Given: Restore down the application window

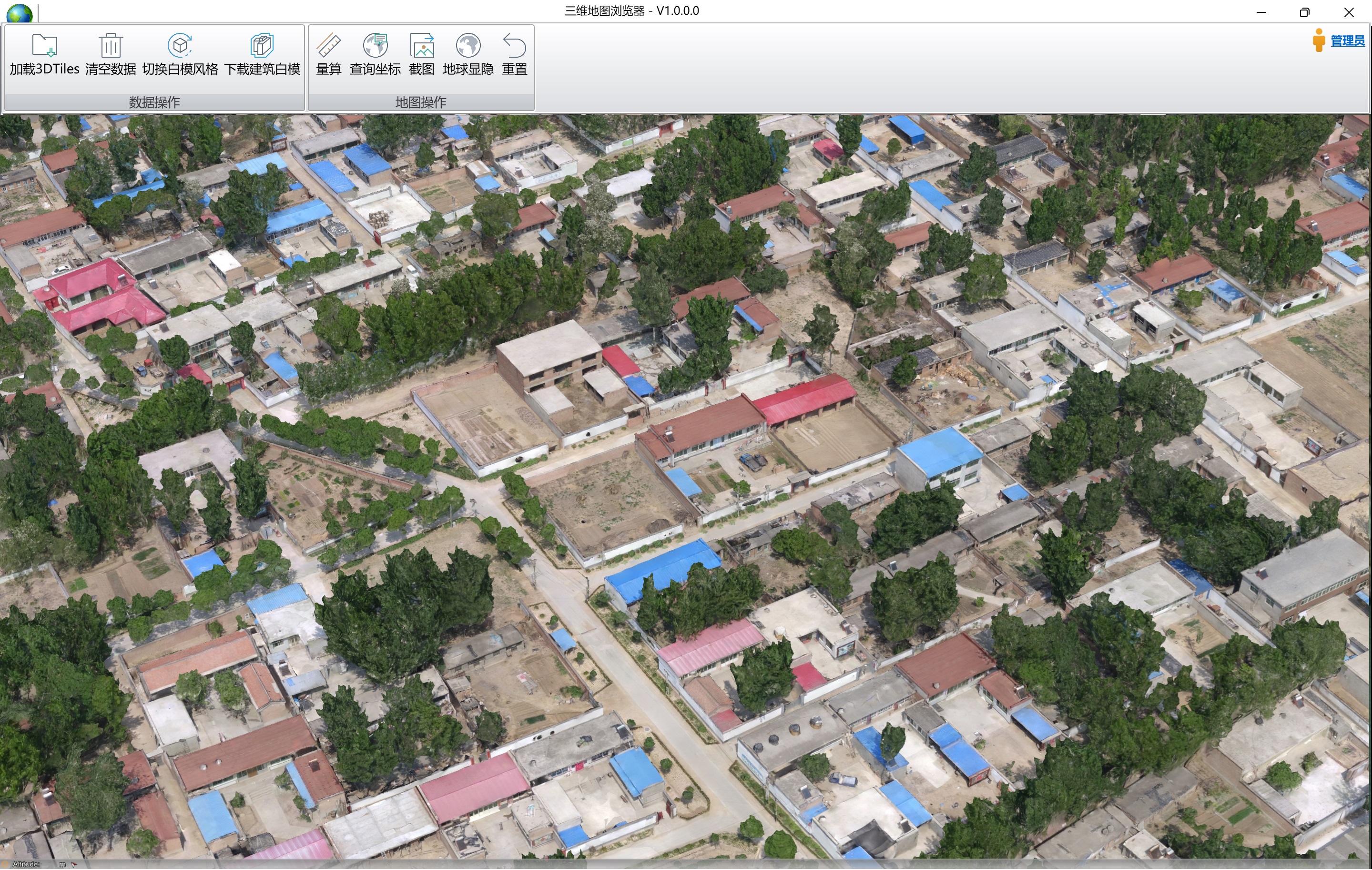Looking at the screenshot, I should pyautogui.click(x=1304, y=11).
